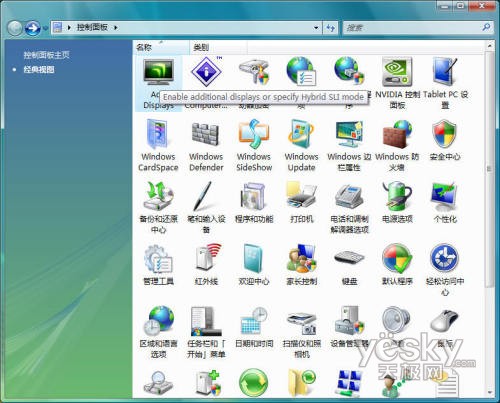Open Windows SideShow
Screen dimensions: 500x403
tap(254, 146)
